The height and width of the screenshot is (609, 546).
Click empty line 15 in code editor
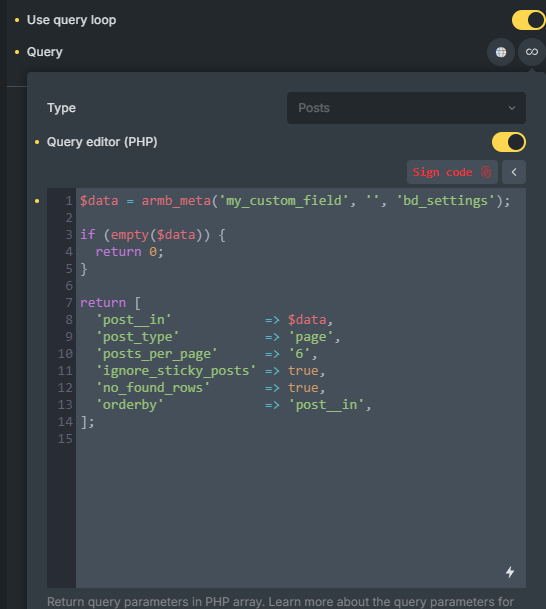click(301, 439)
